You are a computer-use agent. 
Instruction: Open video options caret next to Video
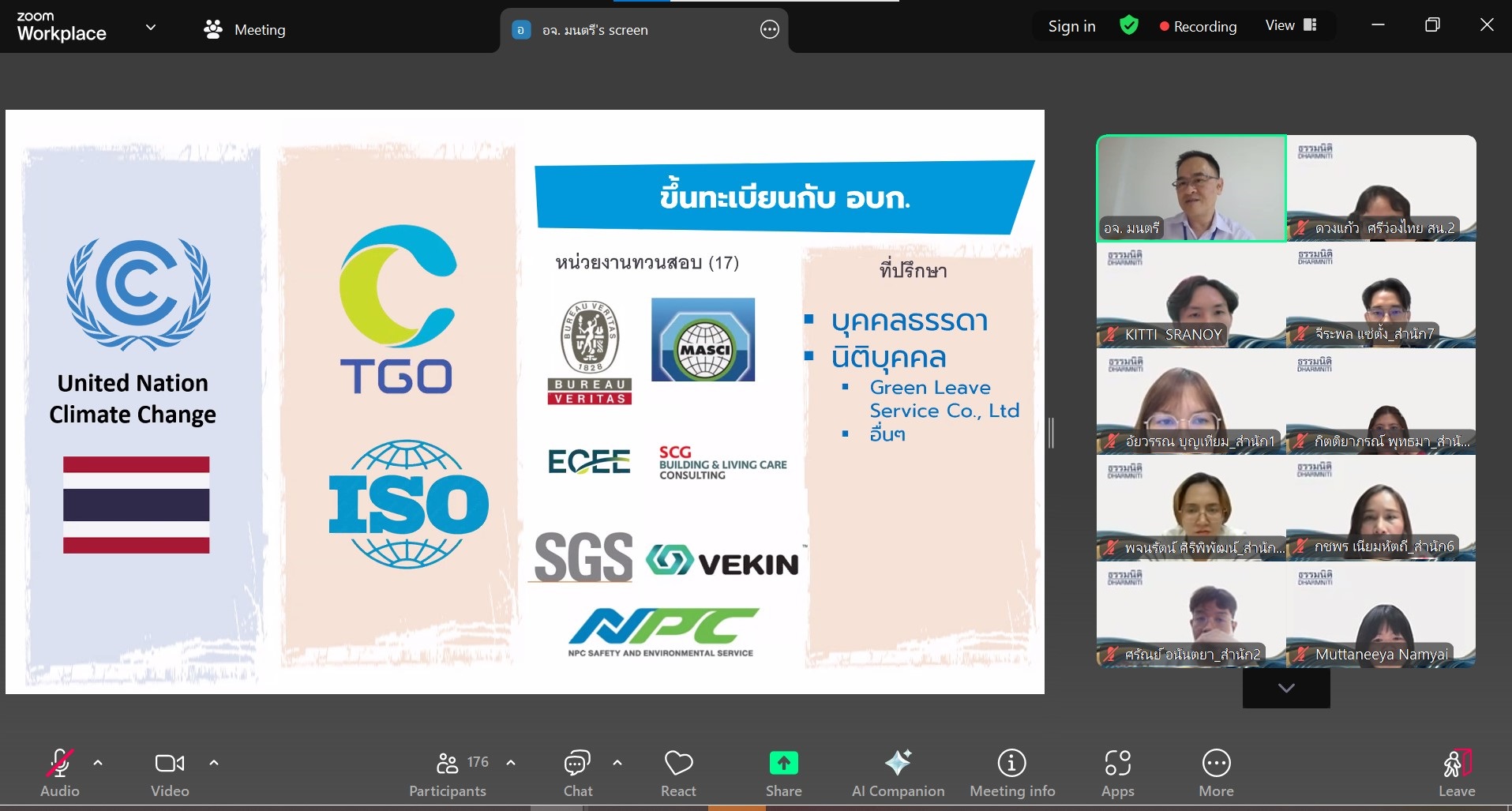[x=214, y=763]
